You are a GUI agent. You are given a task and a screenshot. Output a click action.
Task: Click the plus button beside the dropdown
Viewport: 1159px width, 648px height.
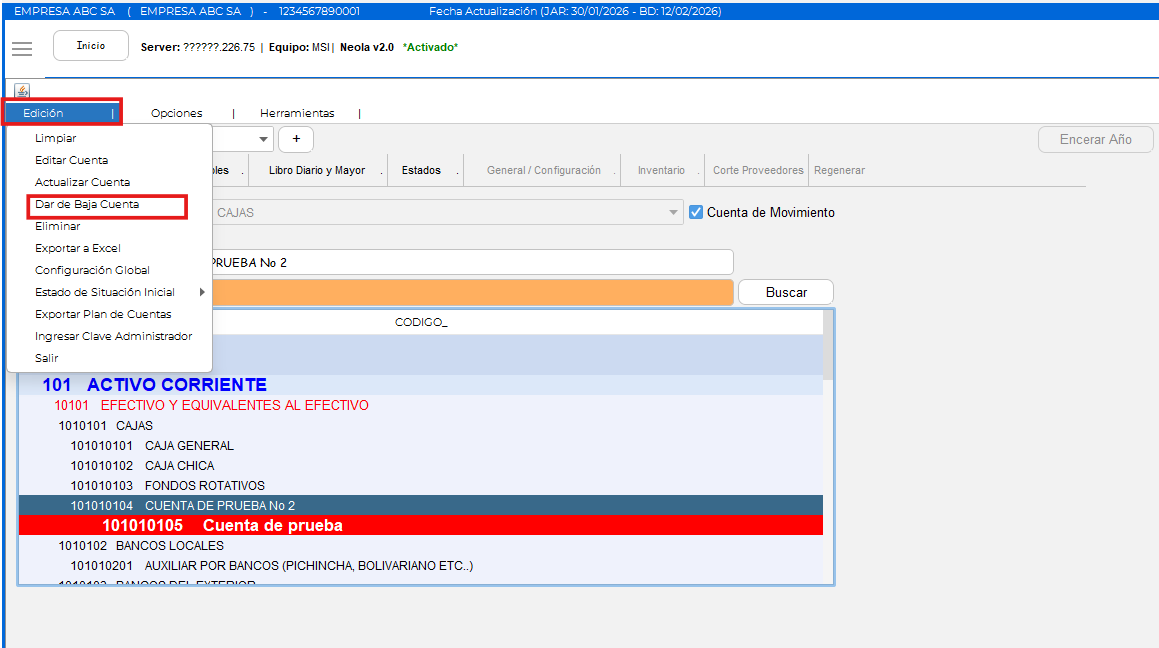tap(296, 139)
